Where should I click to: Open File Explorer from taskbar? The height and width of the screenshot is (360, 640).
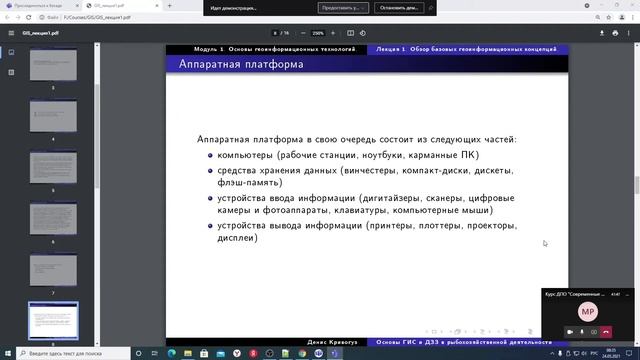[188, 353]
